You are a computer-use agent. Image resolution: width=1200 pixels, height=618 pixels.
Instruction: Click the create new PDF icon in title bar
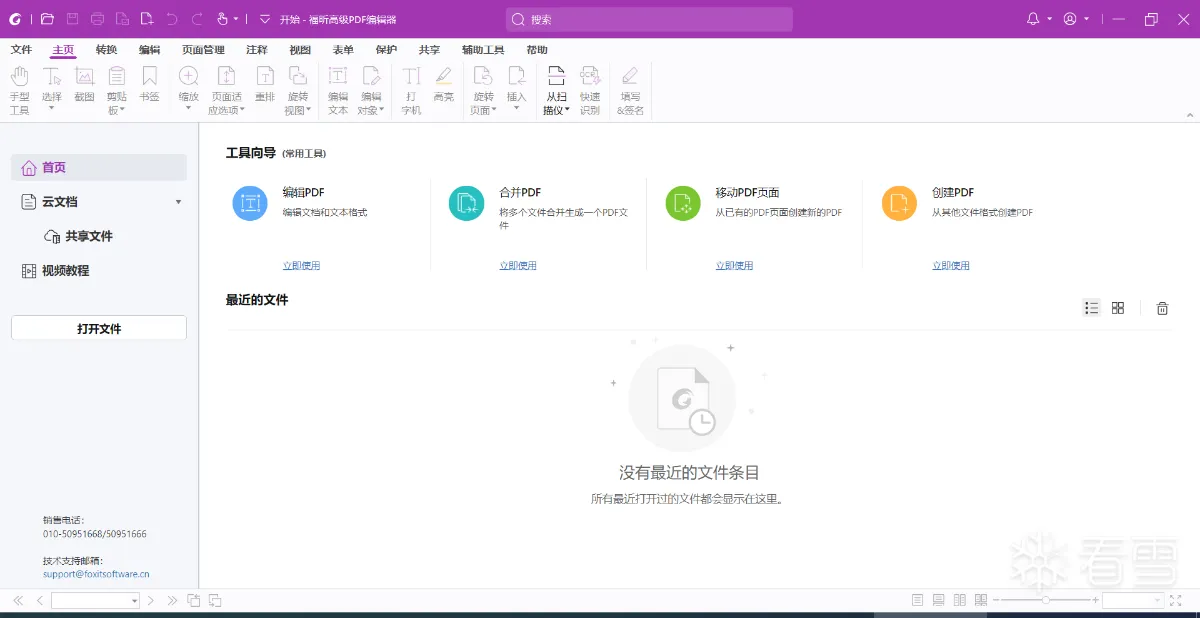click(x=147, y=19)
